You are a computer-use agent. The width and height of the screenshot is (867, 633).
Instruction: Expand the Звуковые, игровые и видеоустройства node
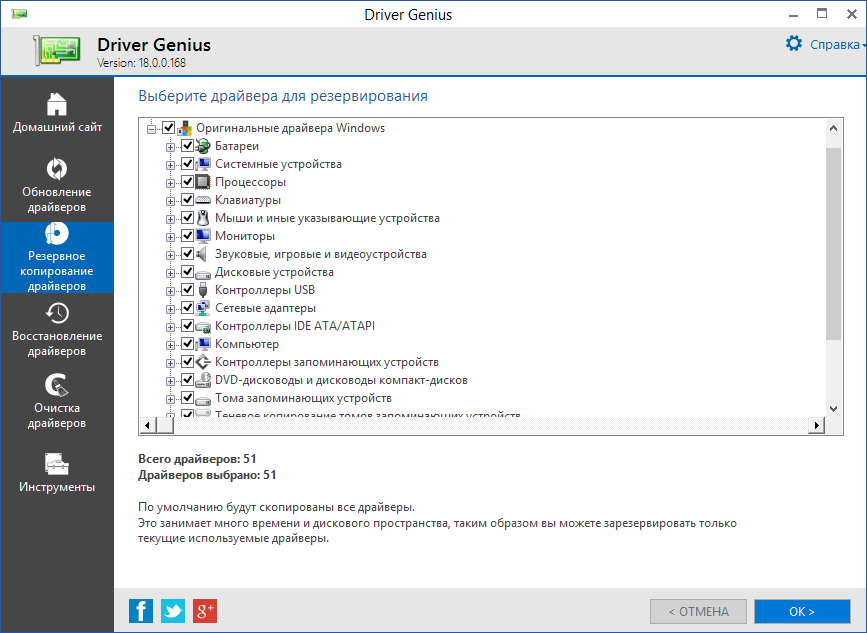[x=170, y=255]
